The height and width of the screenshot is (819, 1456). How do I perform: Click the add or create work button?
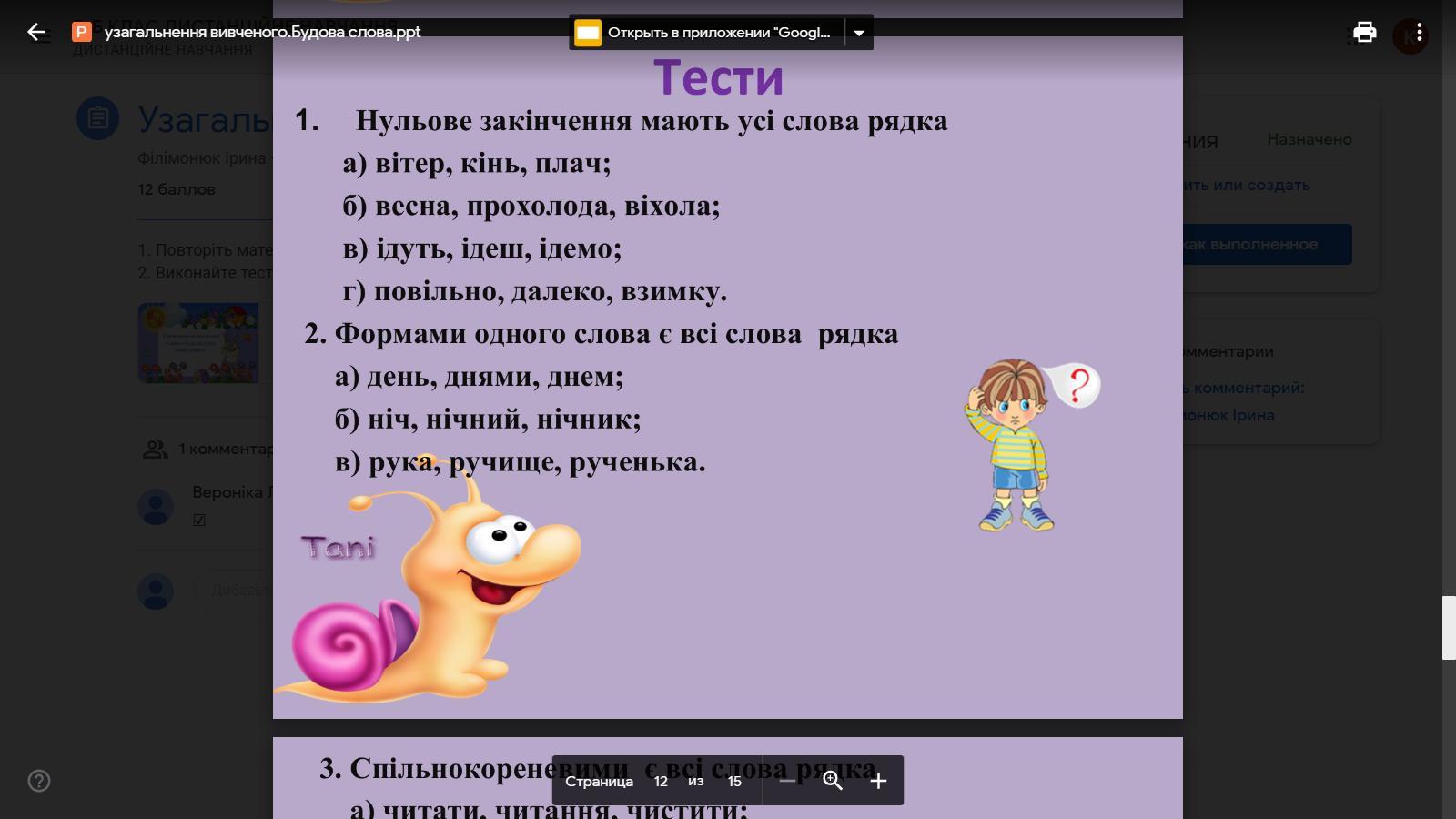[x=1267, y=185]
